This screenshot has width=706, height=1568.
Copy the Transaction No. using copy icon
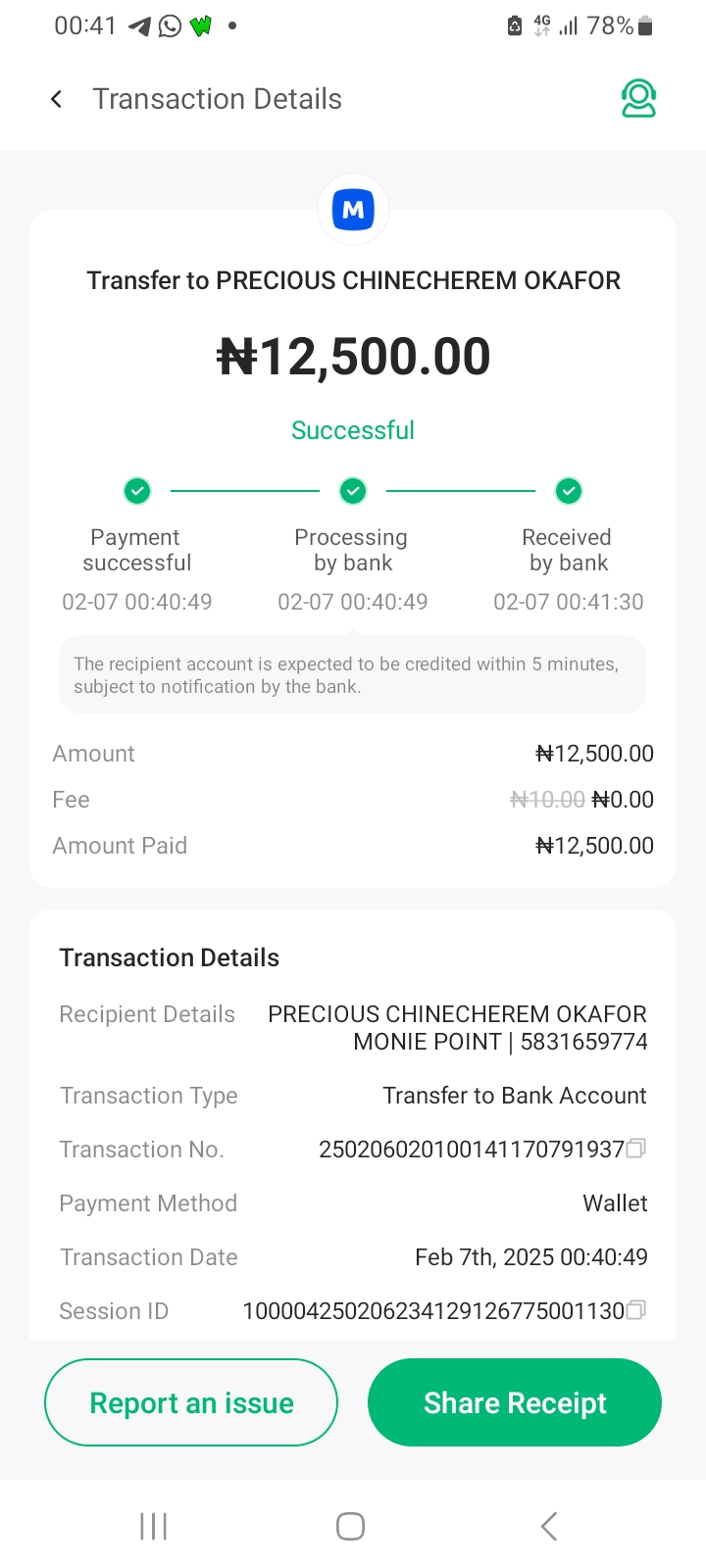[636, 1149]
